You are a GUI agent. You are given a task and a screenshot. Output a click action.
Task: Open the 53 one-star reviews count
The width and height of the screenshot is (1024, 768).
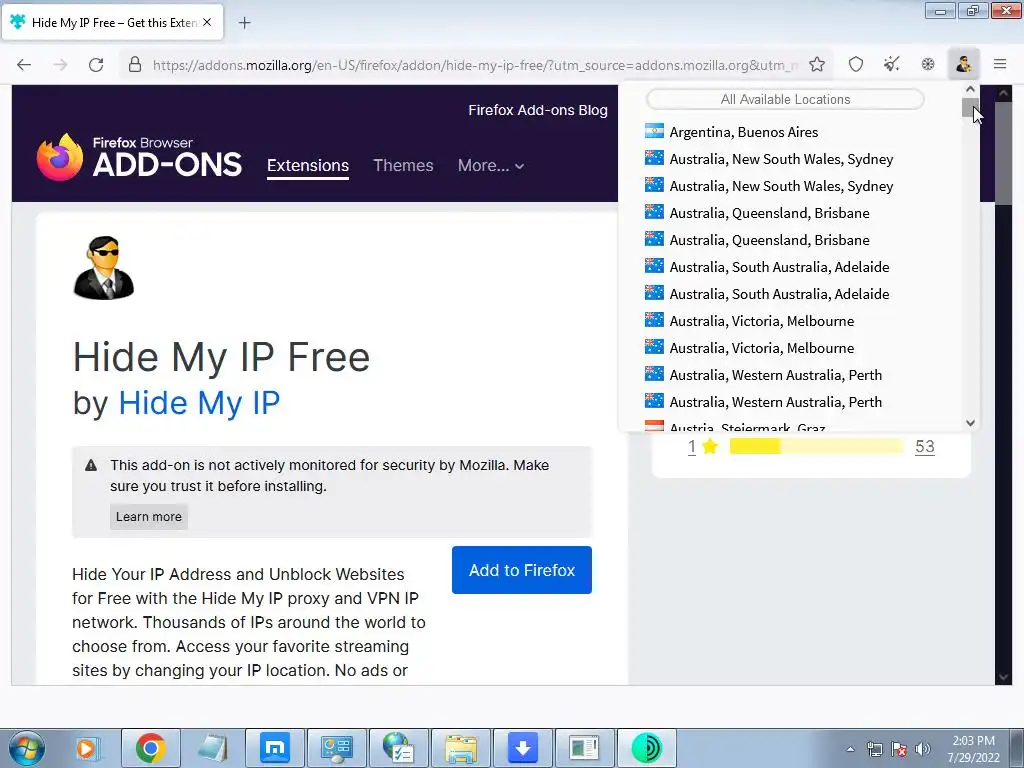click(925, 447)
